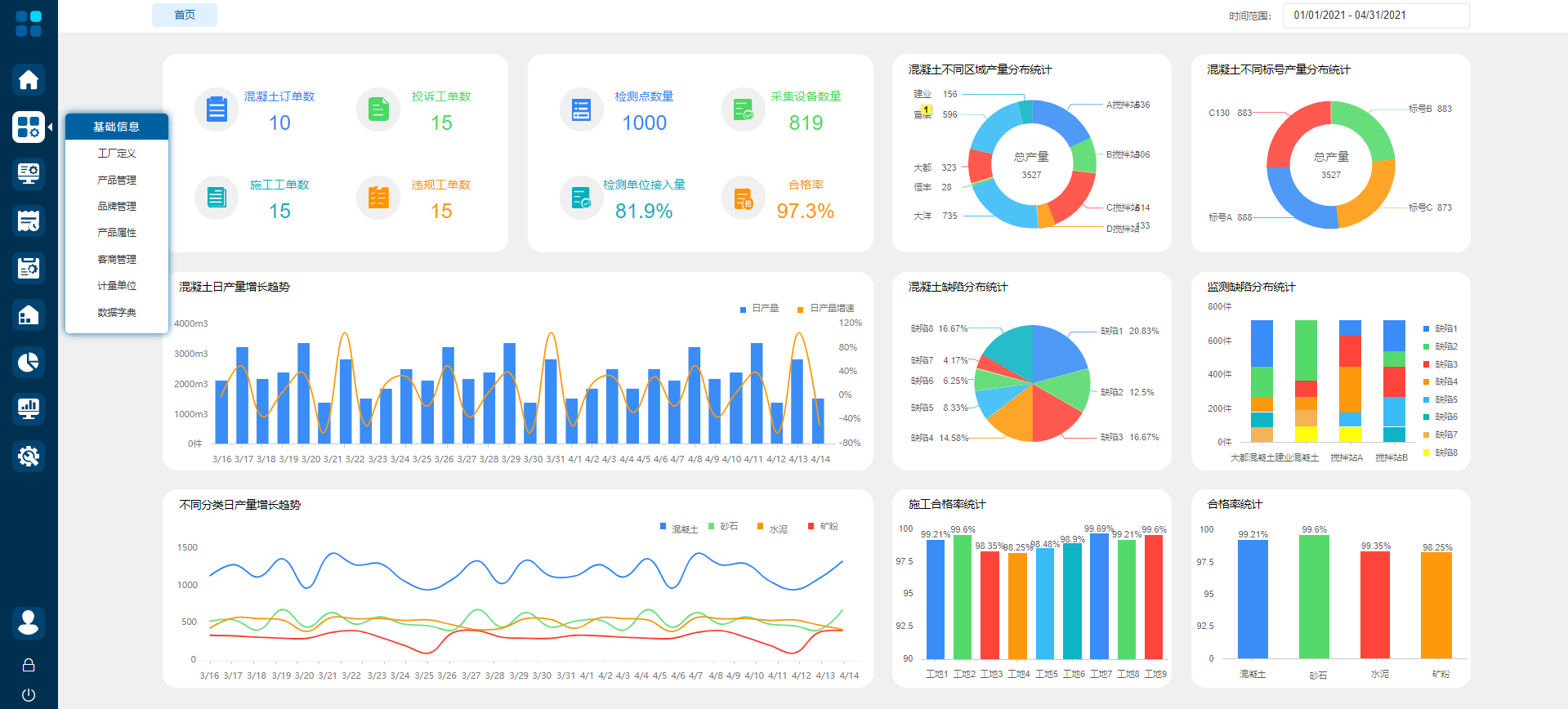Open the monitor settings sidebar icon

pyautogui.click(x=29, y=173)
